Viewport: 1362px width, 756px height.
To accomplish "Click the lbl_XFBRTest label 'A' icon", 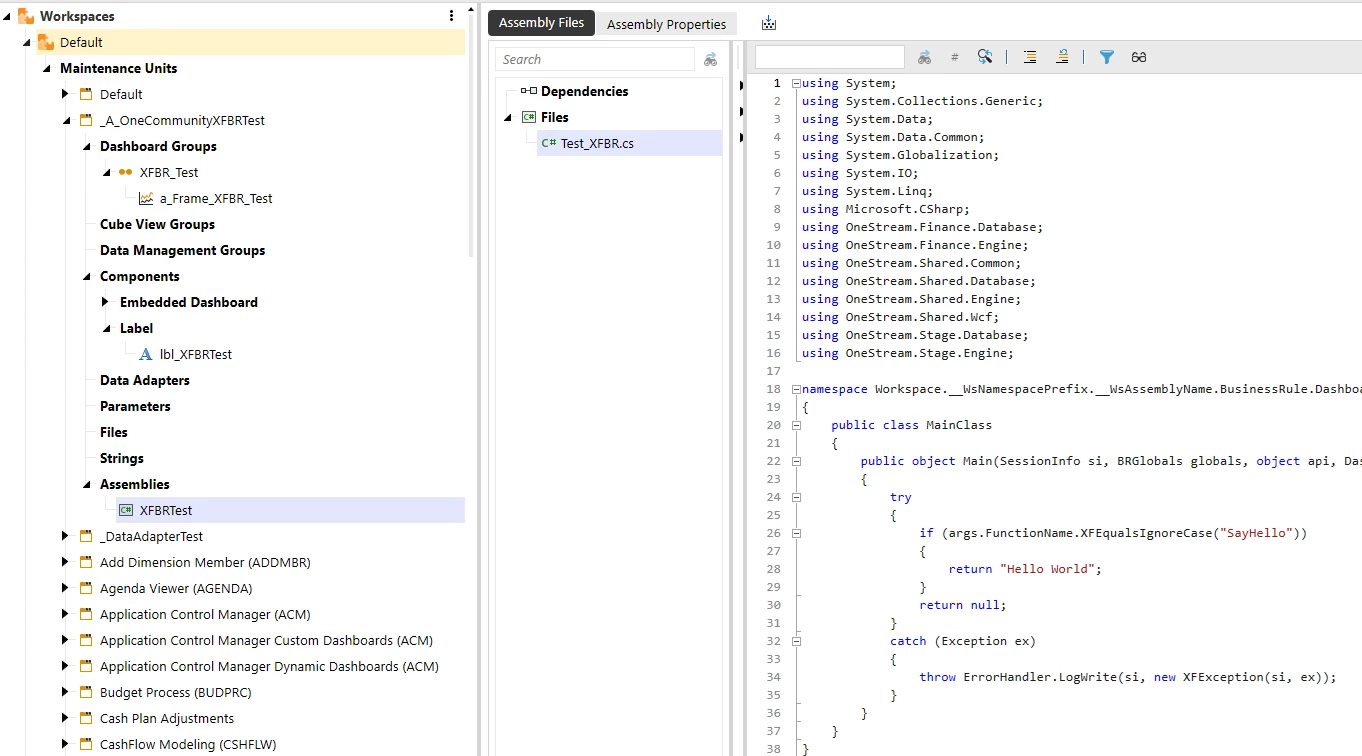I will click(146, 354).
